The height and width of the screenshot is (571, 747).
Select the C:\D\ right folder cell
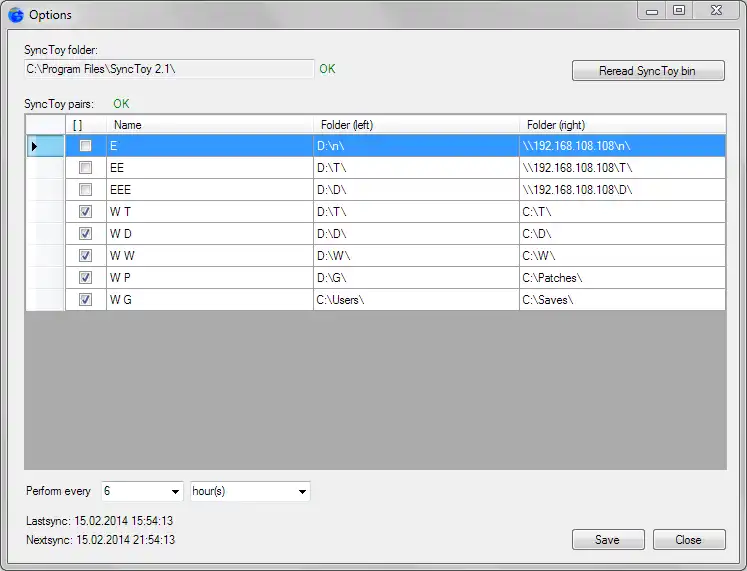pyautogui.click(x=622, y=233)
